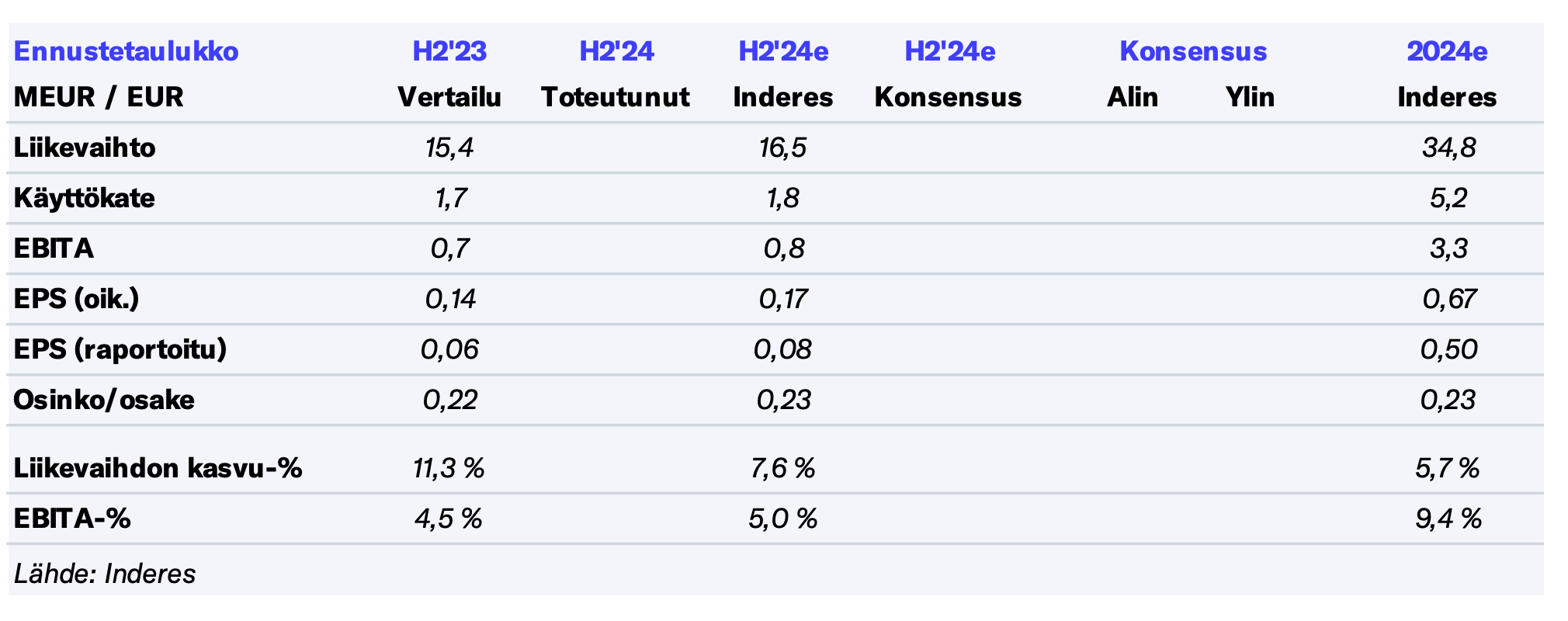Click the Käyttökate row label

click(x=85, y=198)
